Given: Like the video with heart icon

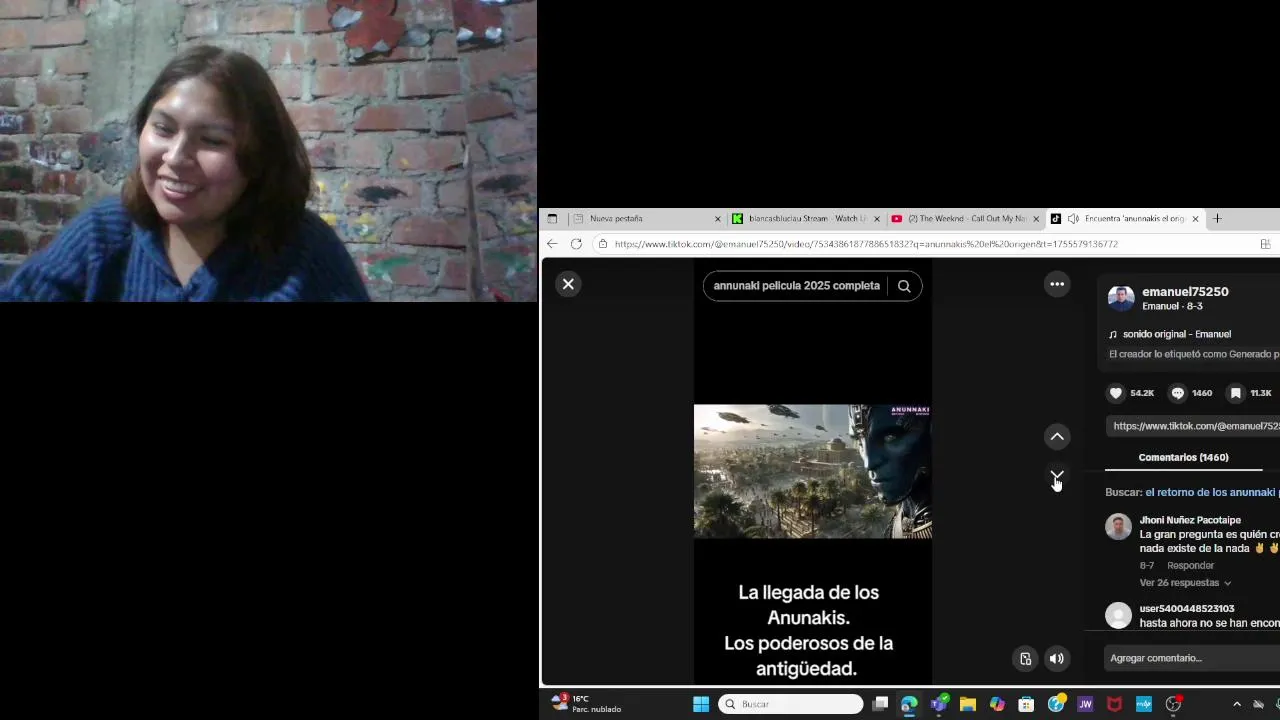Looking at the screenshot, I should tap(1116, 393).
